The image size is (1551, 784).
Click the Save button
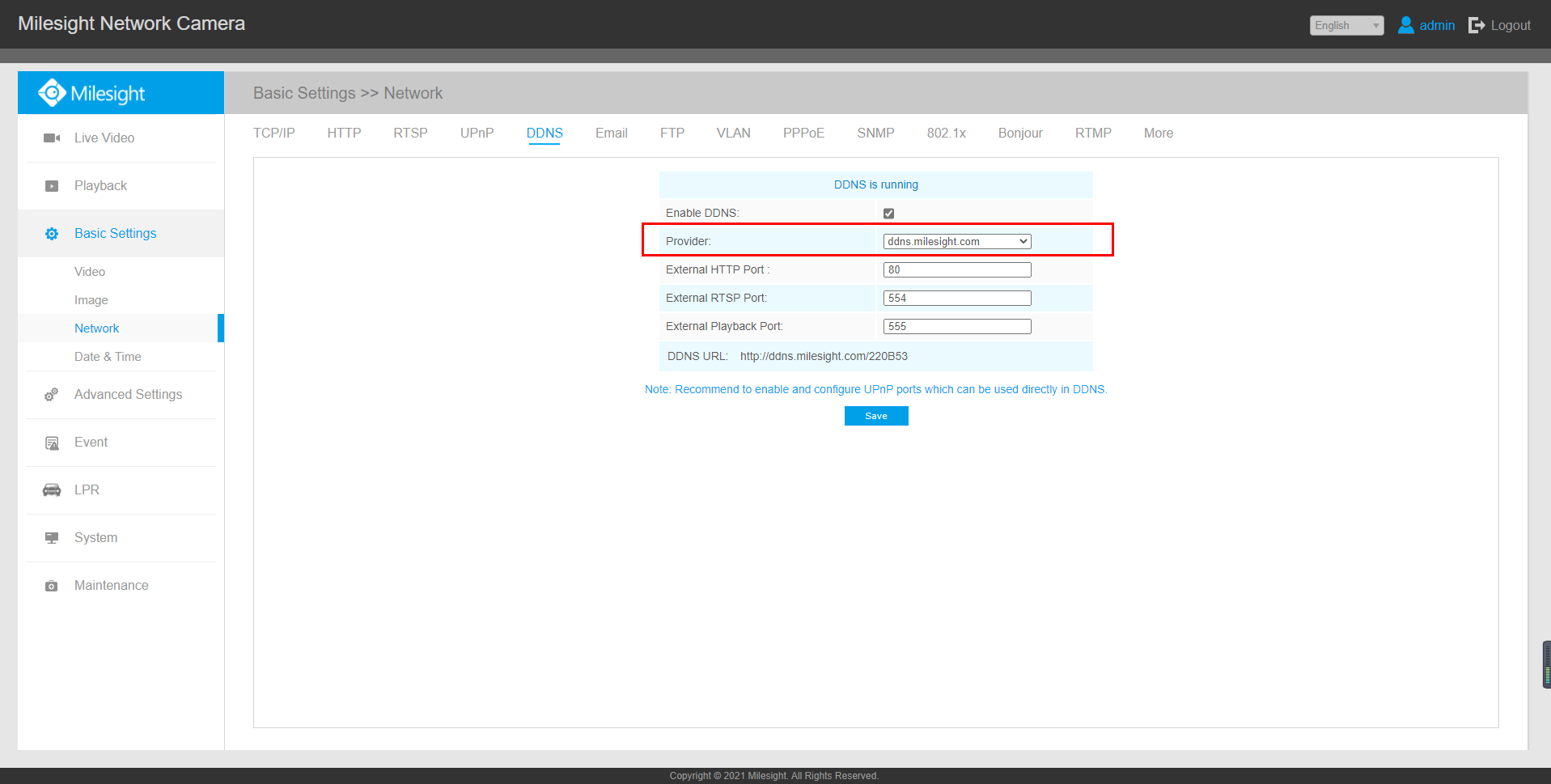coord(876,416)
